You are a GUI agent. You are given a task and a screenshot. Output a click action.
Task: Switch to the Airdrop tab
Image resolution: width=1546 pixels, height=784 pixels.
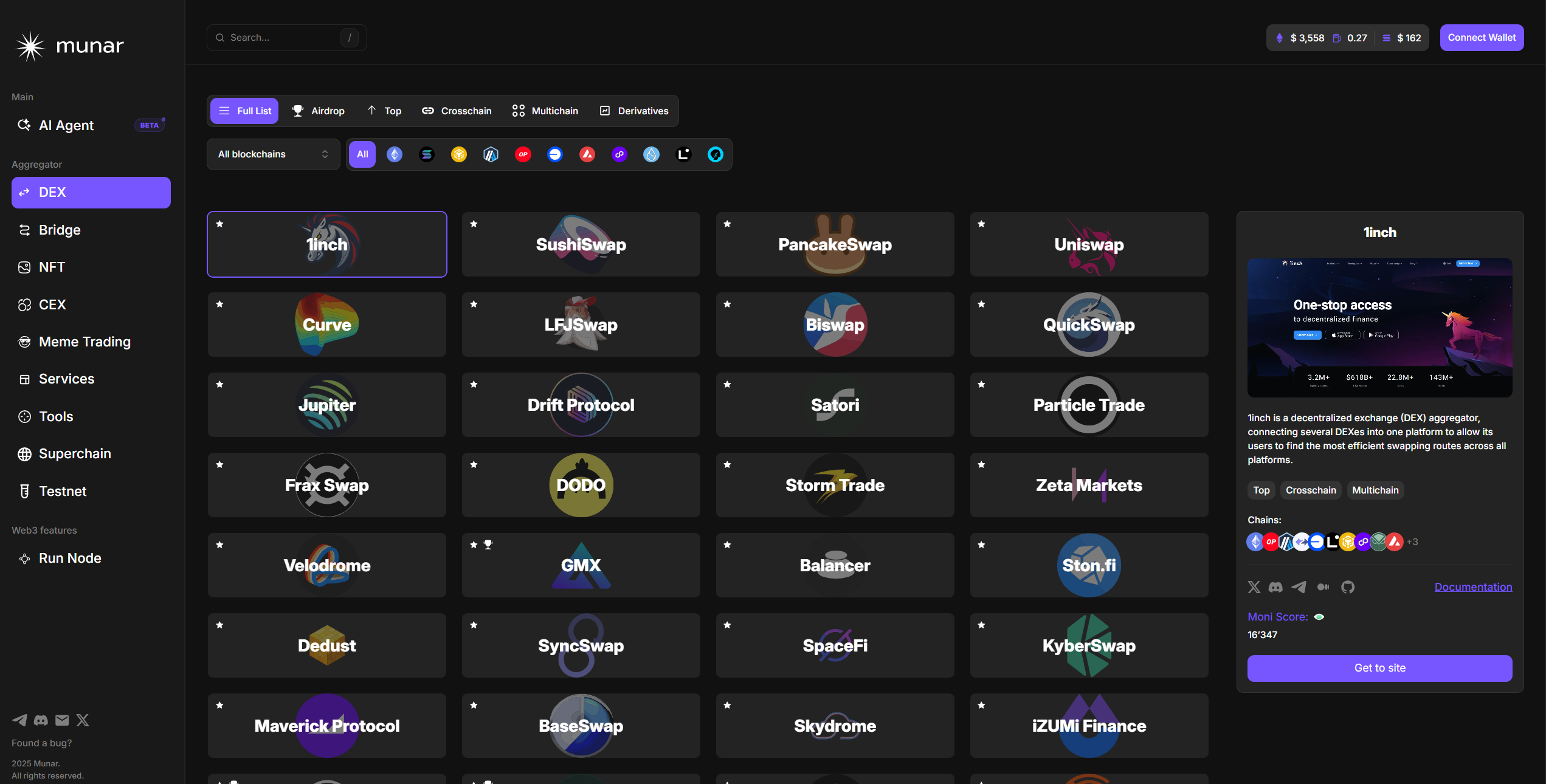tap(319, 111)
